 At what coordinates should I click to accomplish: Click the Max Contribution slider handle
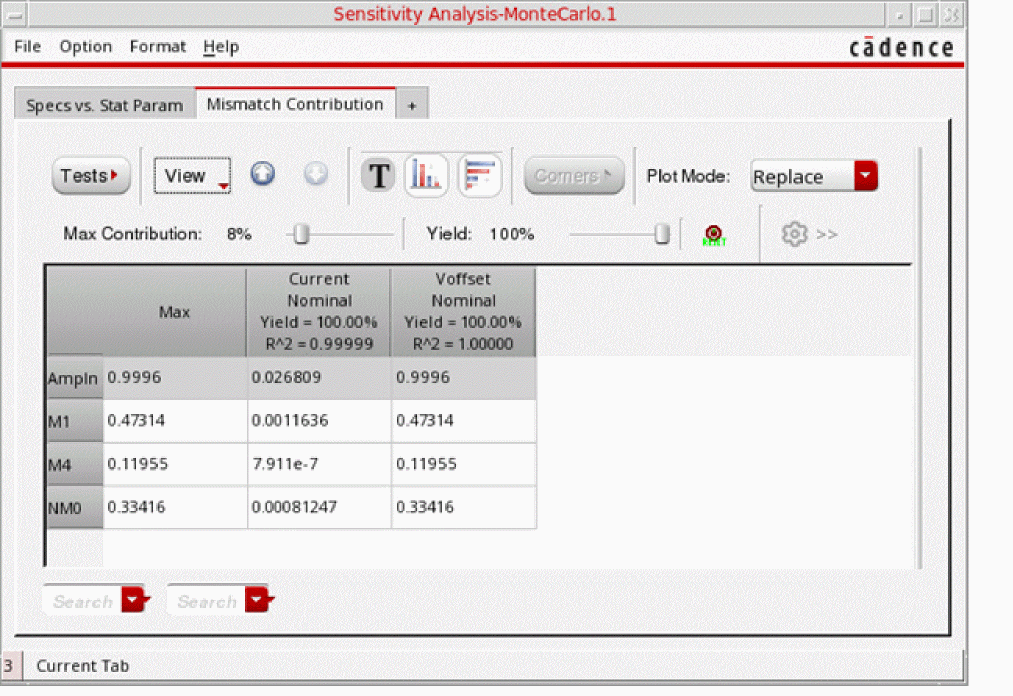point(301,234)
